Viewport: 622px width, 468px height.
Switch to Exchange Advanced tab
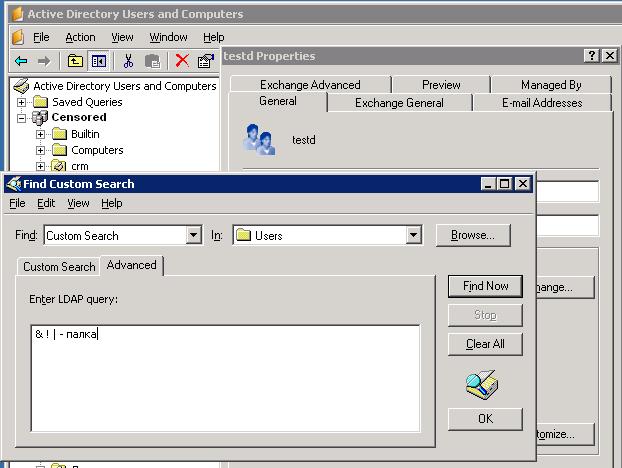310,84
